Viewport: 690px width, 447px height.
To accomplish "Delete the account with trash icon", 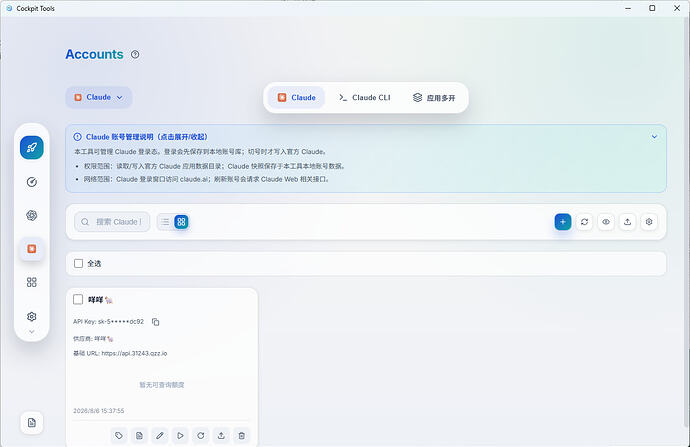I will [242, 436].
